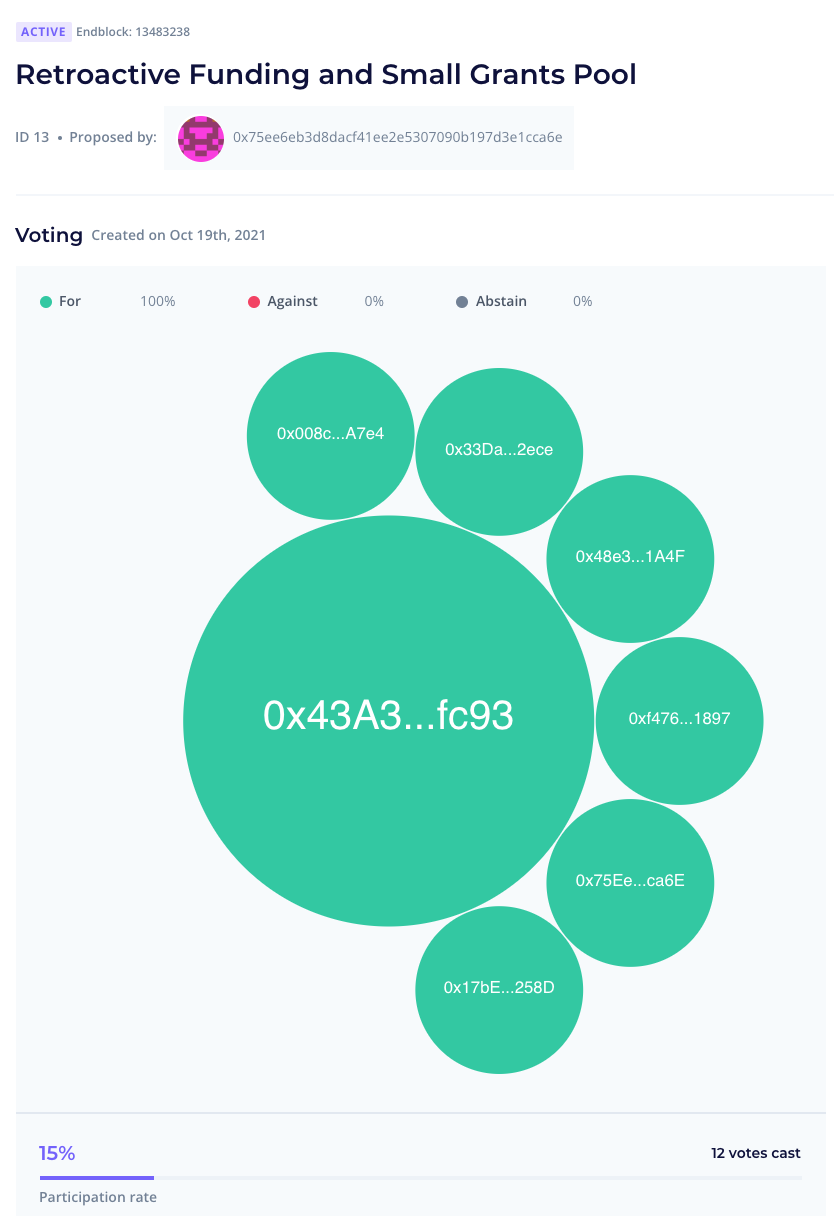Viewport: 834px width, 1216px height.
Task: Click the Against legend label
Action: [292, 301]
